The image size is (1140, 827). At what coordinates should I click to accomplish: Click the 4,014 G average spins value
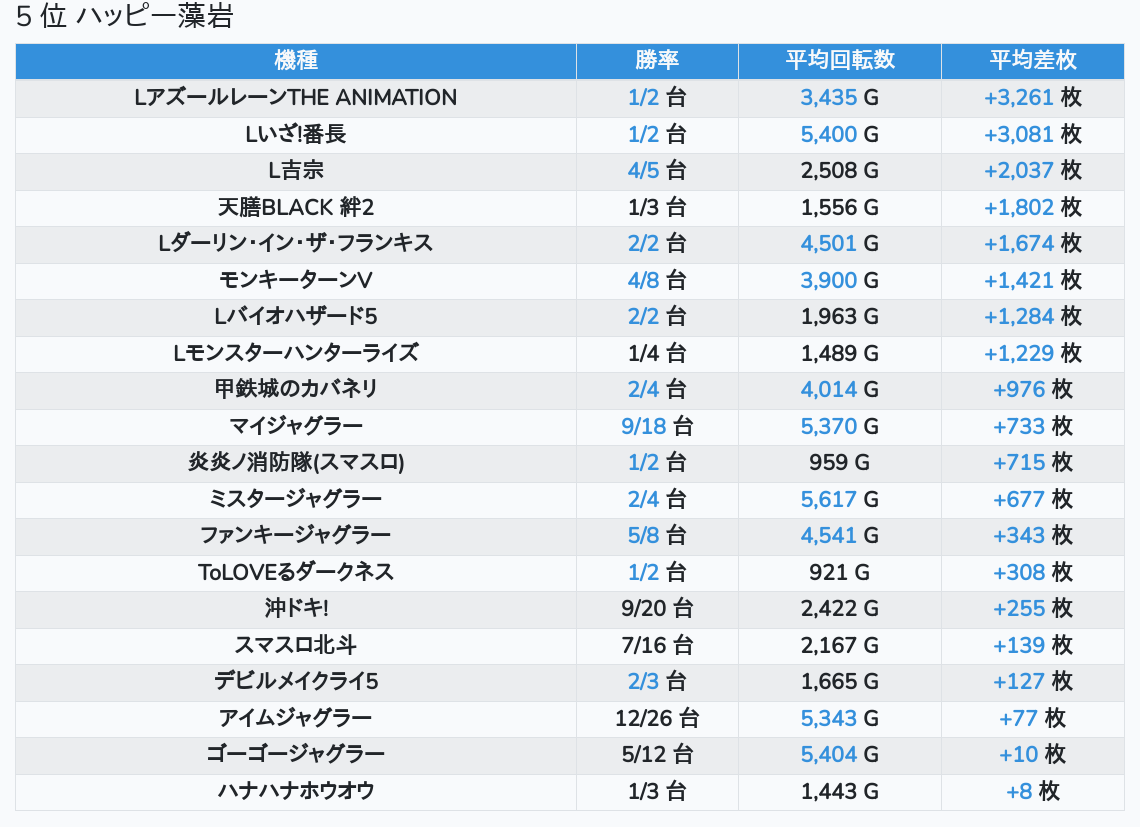(840, 389)
